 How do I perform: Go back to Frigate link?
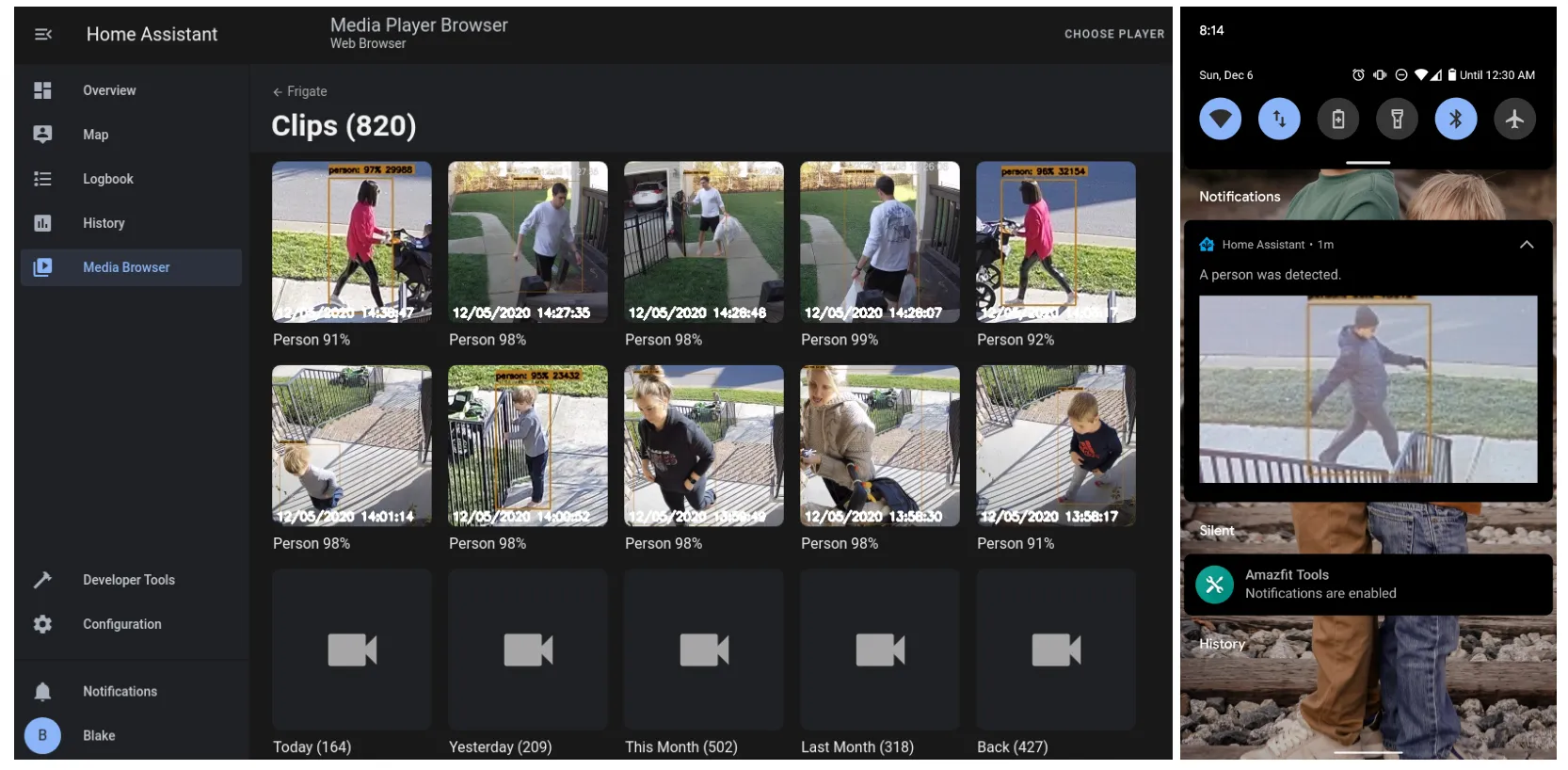[299, 91]
